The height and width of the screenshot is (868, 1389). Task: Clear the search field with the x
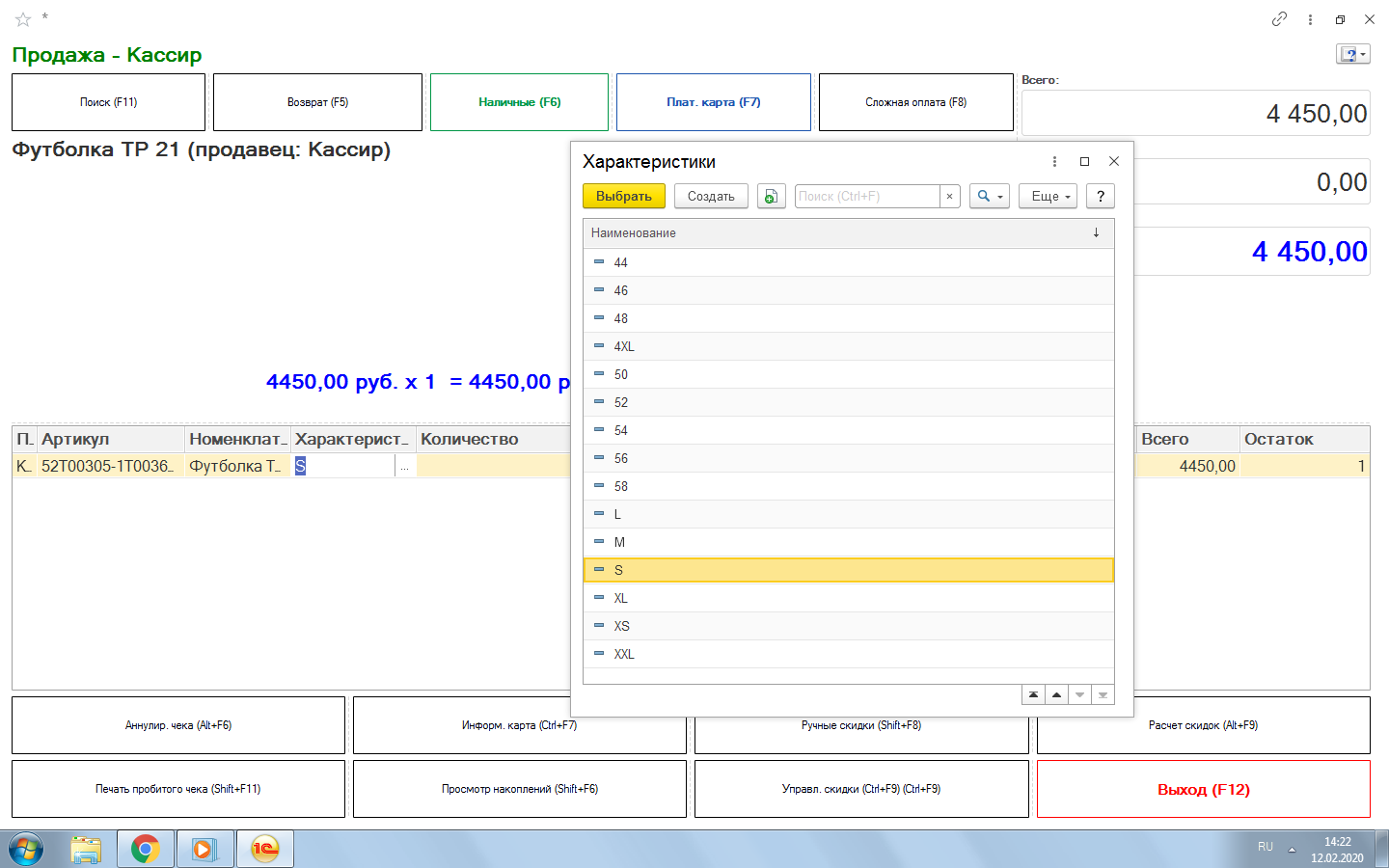click(x=950, y=197)
